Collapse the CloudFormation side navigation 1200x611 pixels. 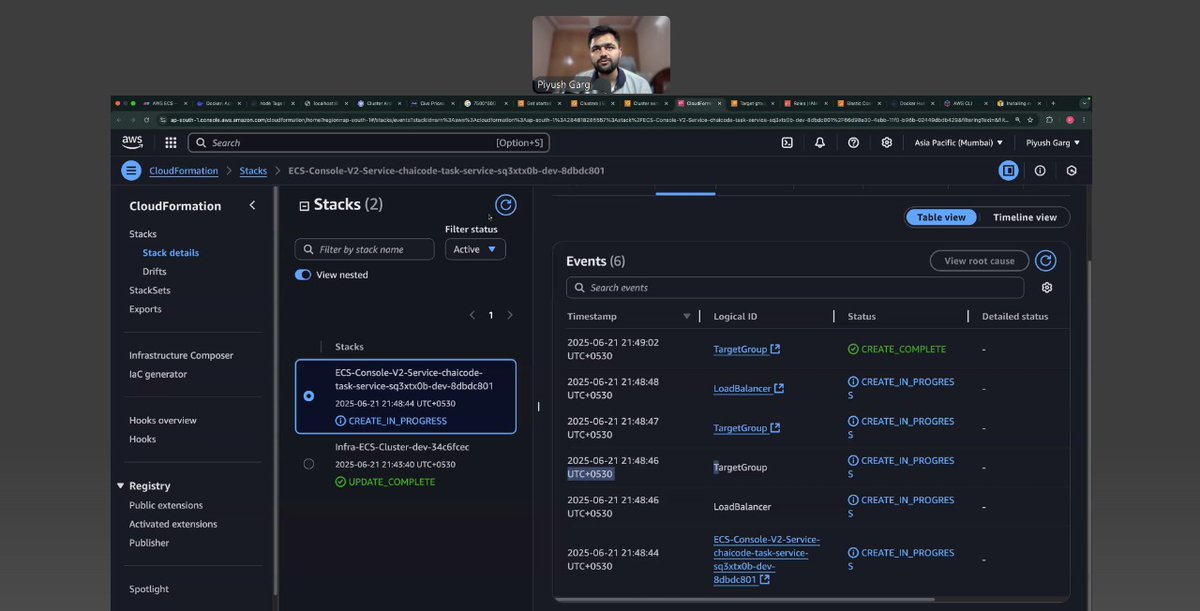pyautogui.click(x=252, y=205)
